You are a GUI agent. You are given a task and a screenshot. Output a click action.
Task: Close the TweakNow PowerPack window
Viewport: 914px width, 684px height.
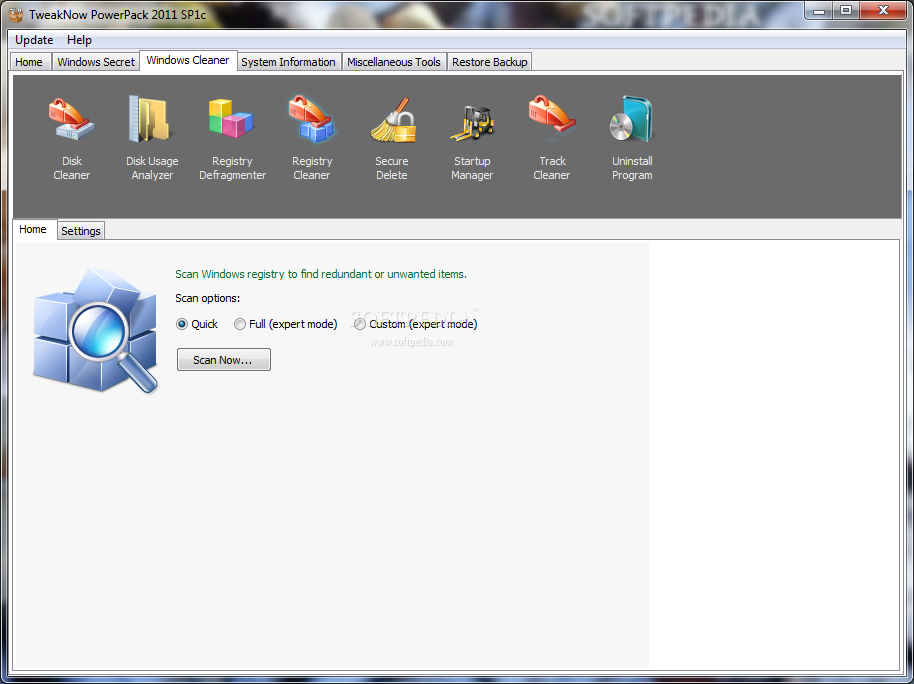(x=883, y=10)
